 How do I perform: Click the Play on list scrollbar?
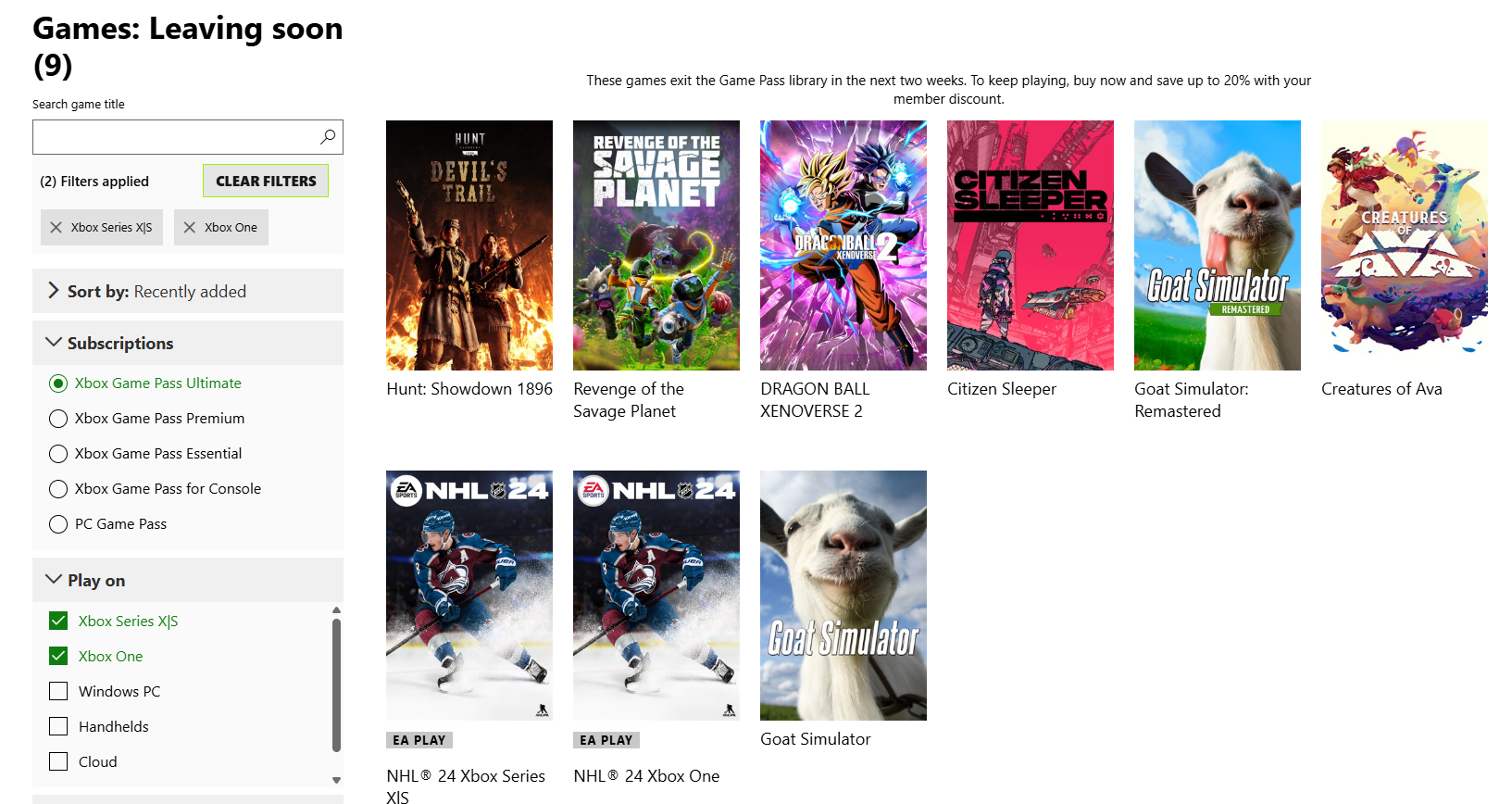[336, 685]
